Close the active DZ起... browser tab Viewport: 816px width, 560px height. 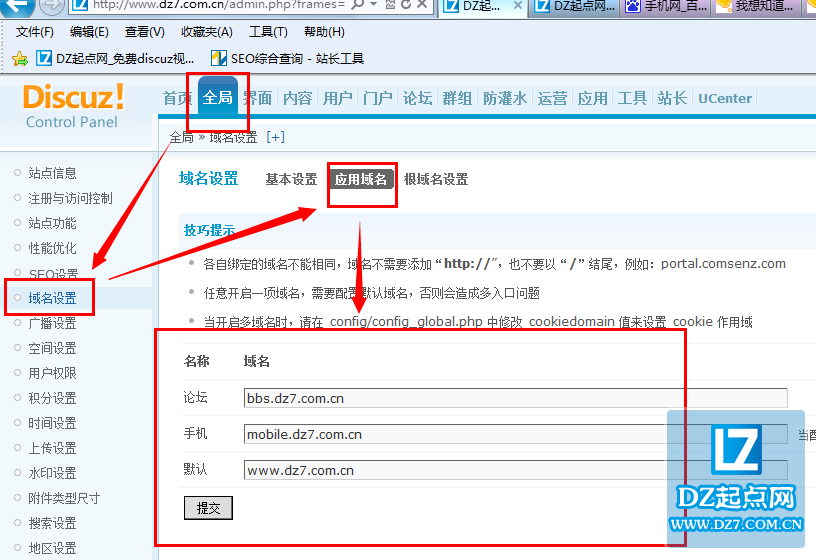pos(517,6)
